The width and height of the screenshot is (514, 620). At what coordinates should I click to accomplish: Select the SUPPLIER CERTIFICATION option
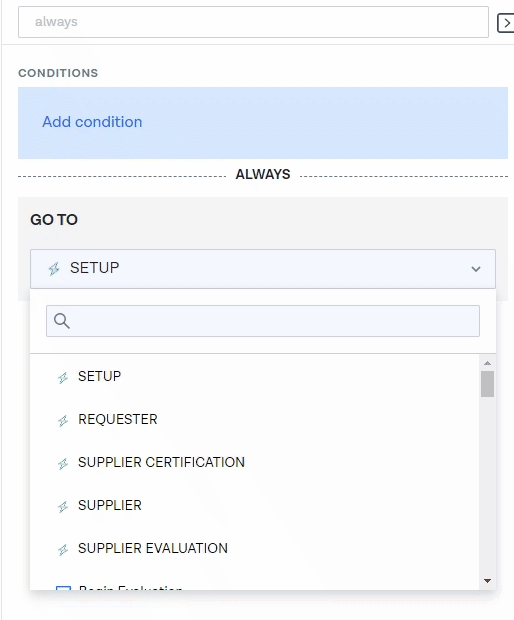coord(255,462)
